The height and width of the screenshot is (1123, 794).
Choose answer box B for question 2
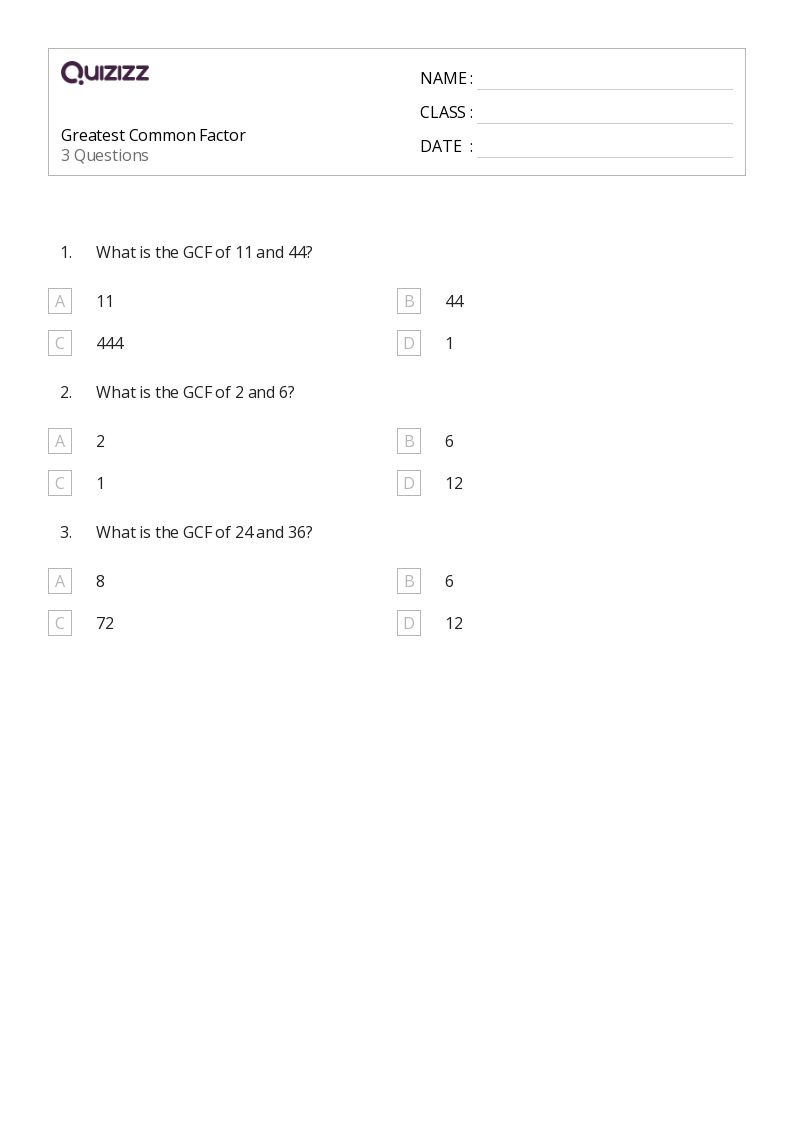pos(409,441)
